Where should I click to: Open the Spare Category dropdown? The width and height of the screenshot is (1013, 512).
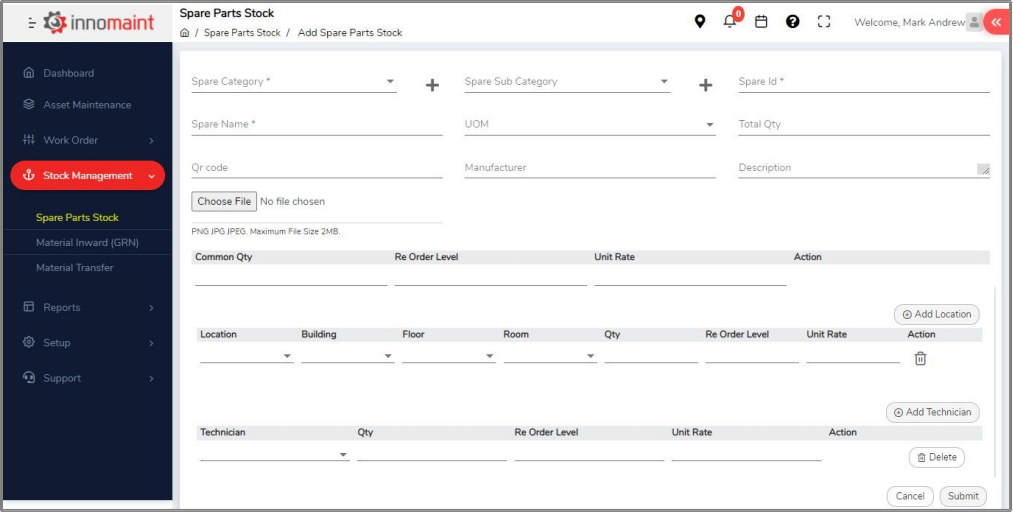tap(293, 82)
